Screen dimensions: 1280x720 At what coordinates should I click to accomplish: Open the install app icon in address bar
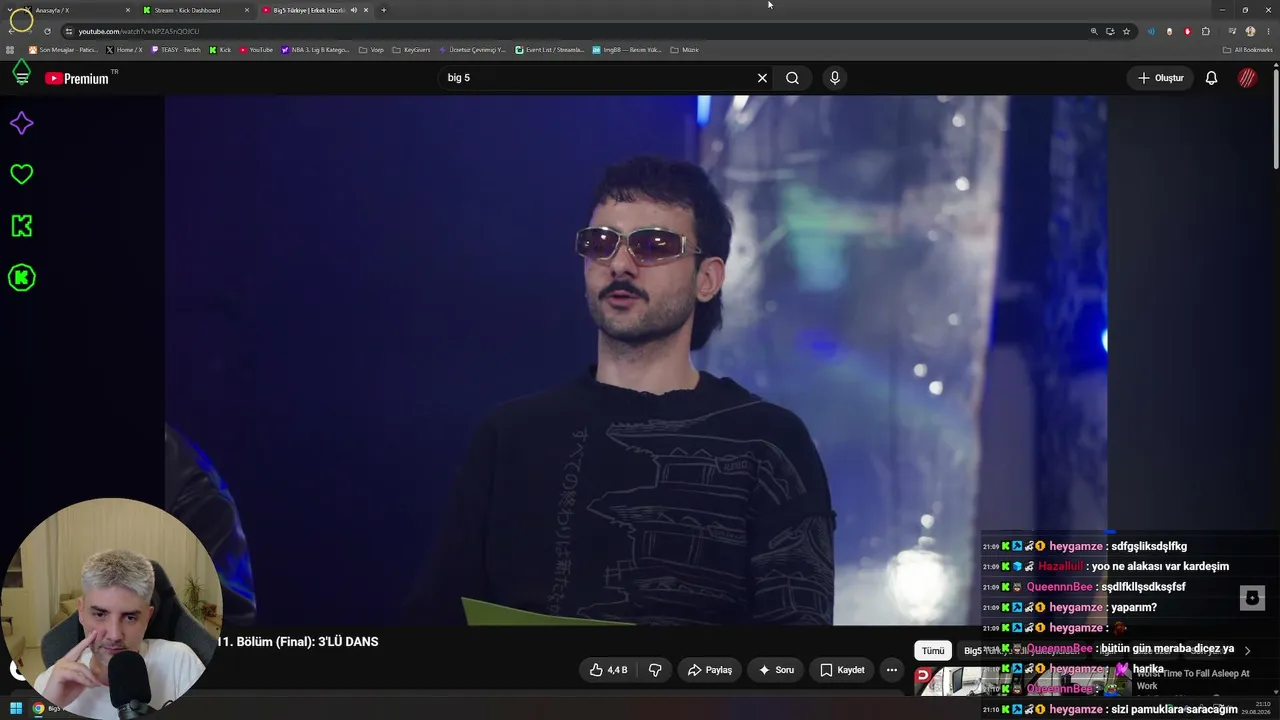coord(1110,31)
